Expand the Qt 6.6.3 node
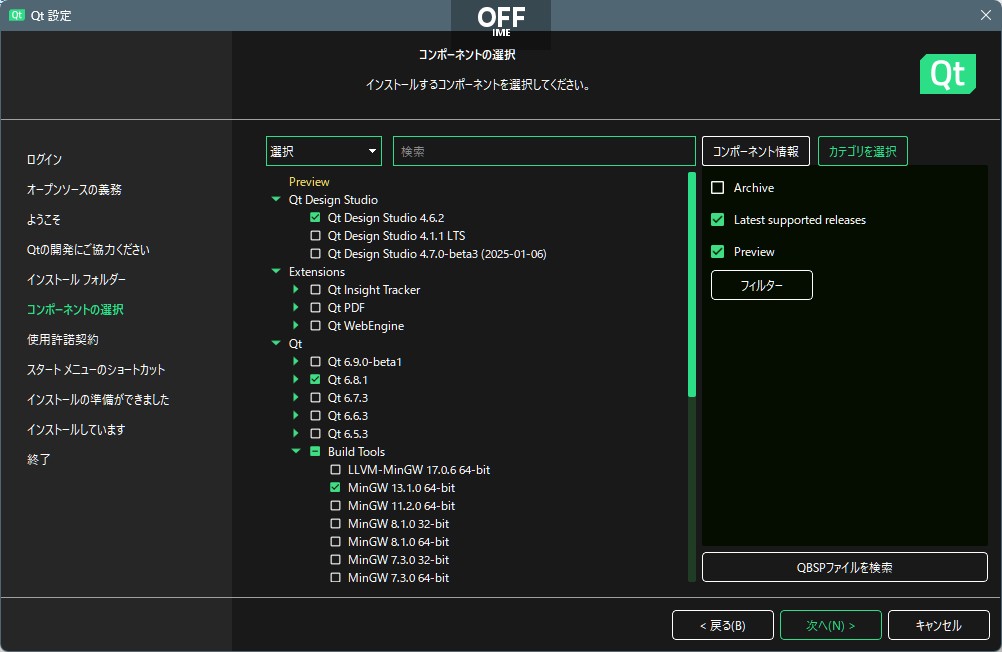This screenshot has width=1002, height=652. point(296,415)
